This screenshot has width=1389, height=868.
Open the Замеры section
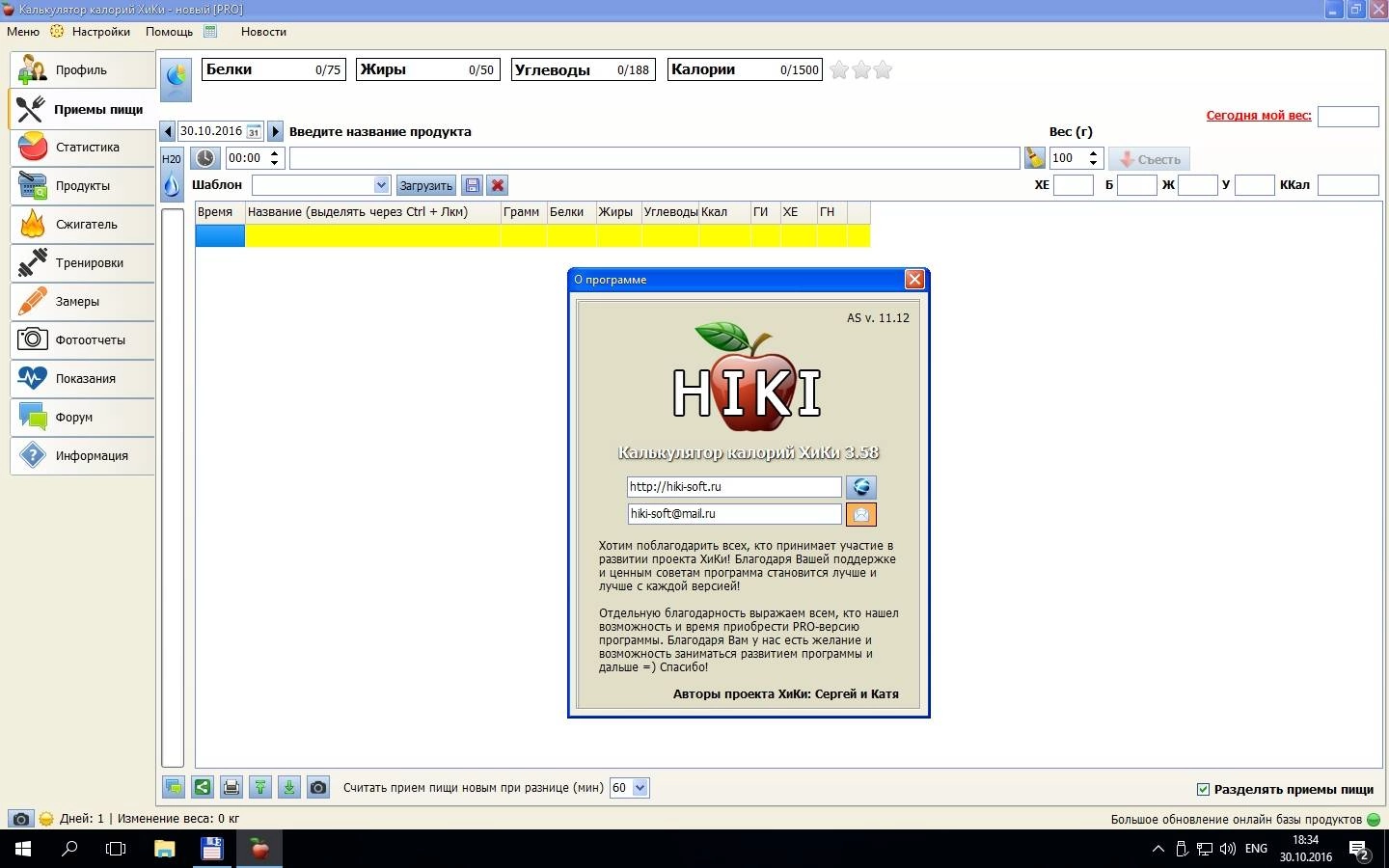(83, 301)
